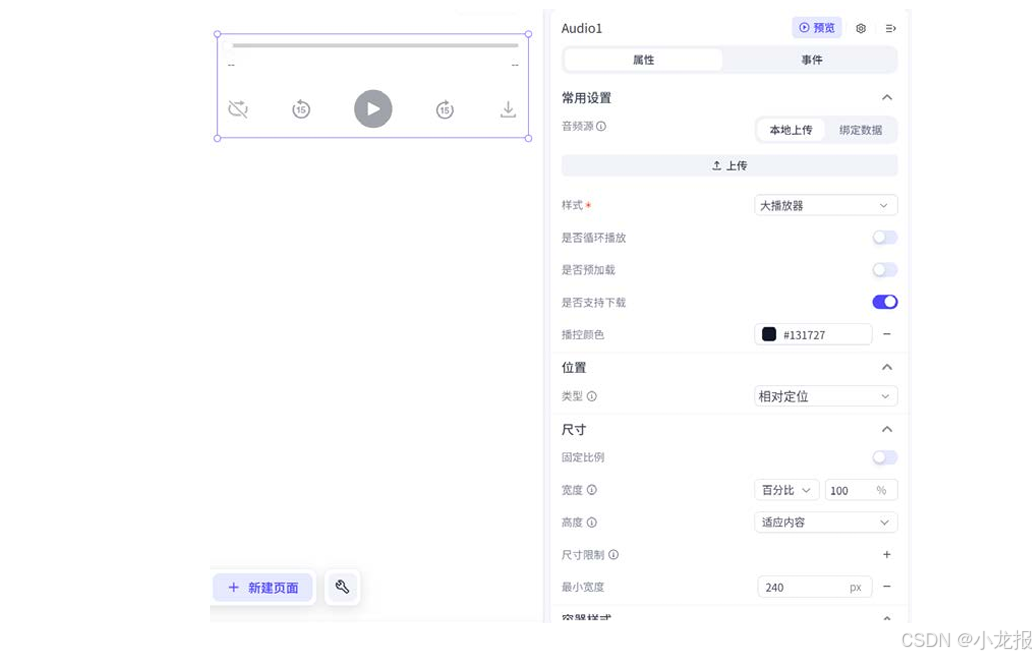Select the 绑定数据 option for 音频源
Image resolution: width=1036 pixels, height=658 pixels.
tap(861, 130)
